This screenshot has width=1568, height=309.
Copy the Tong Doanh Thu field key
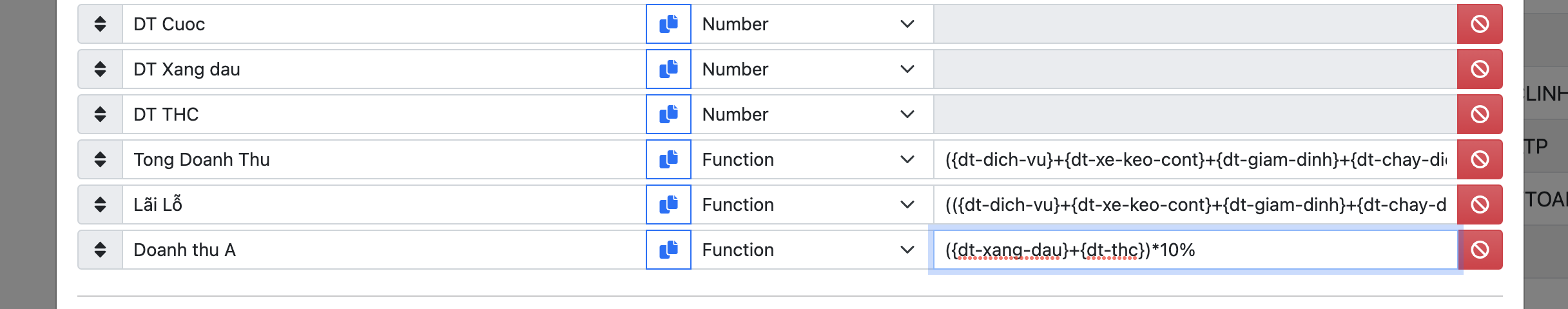(x=668, y=160)
